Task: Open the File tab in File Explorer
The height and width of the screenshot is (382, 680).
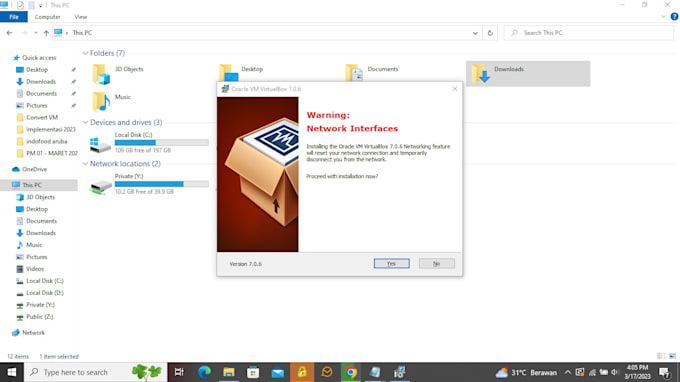Action: [x=14, y=17]
